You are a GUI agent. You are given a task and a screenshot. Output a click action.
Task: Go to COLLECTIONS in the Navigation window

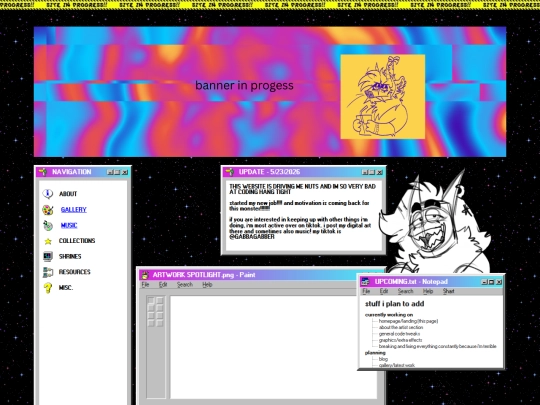(x=77, y=241)
